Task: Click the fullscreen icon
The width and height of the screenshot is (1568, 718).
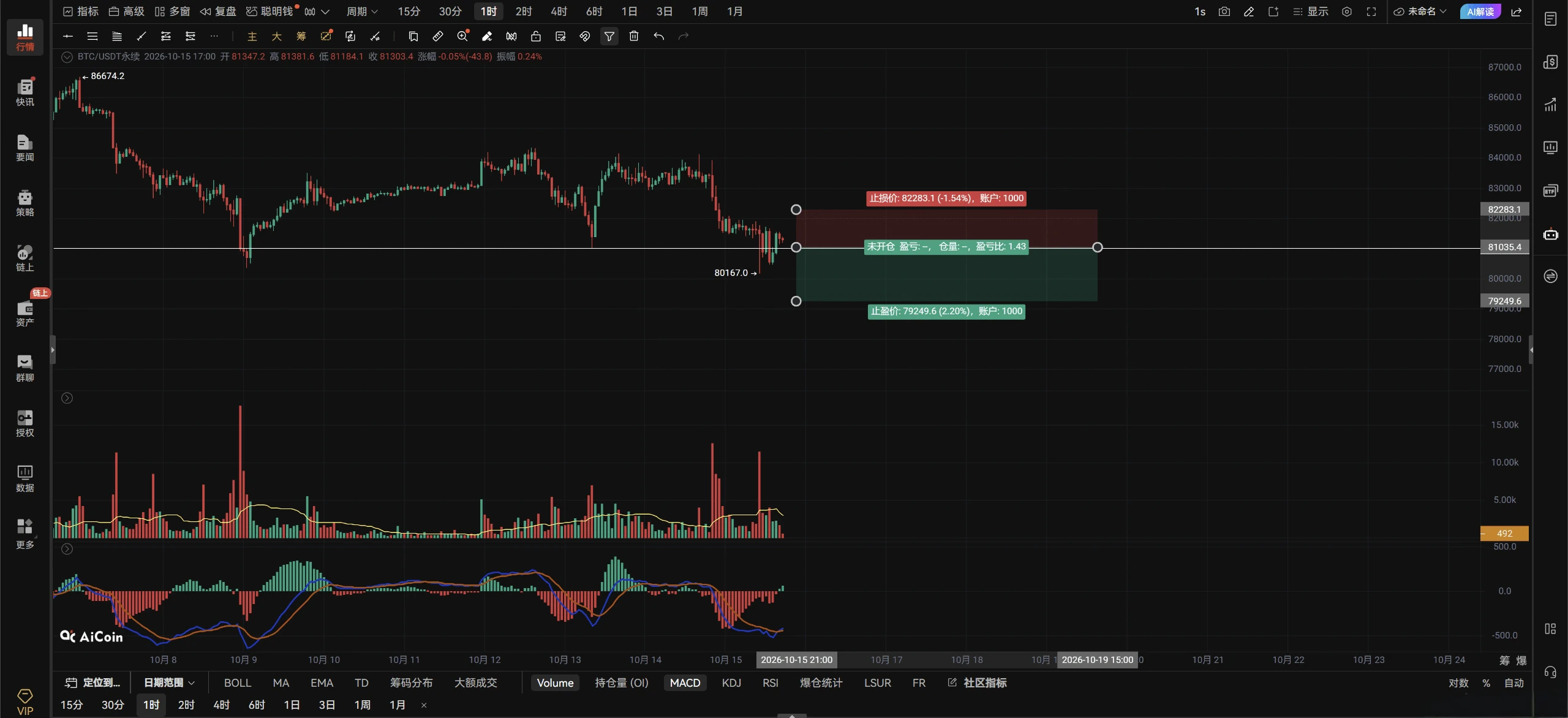Action: [1371, 12]
